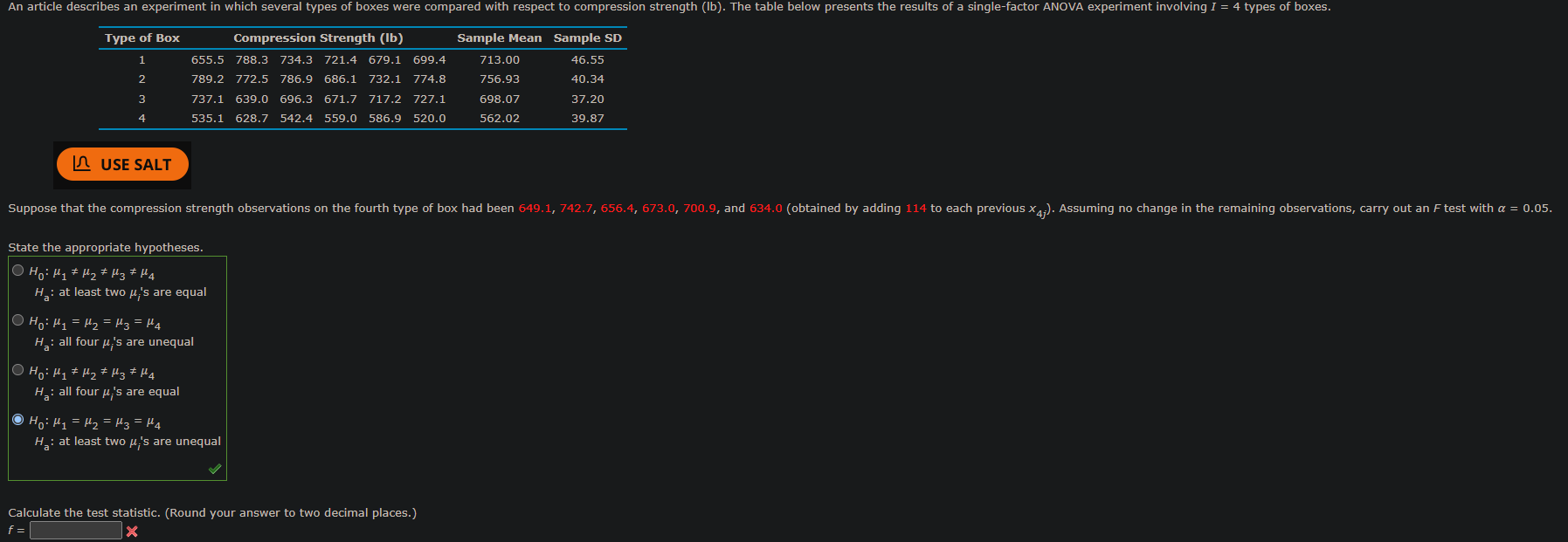Click the green checkmark in hypotheses box
Image resolution: width=1568 pixels, height=542 pixels.
coord(215,469)
